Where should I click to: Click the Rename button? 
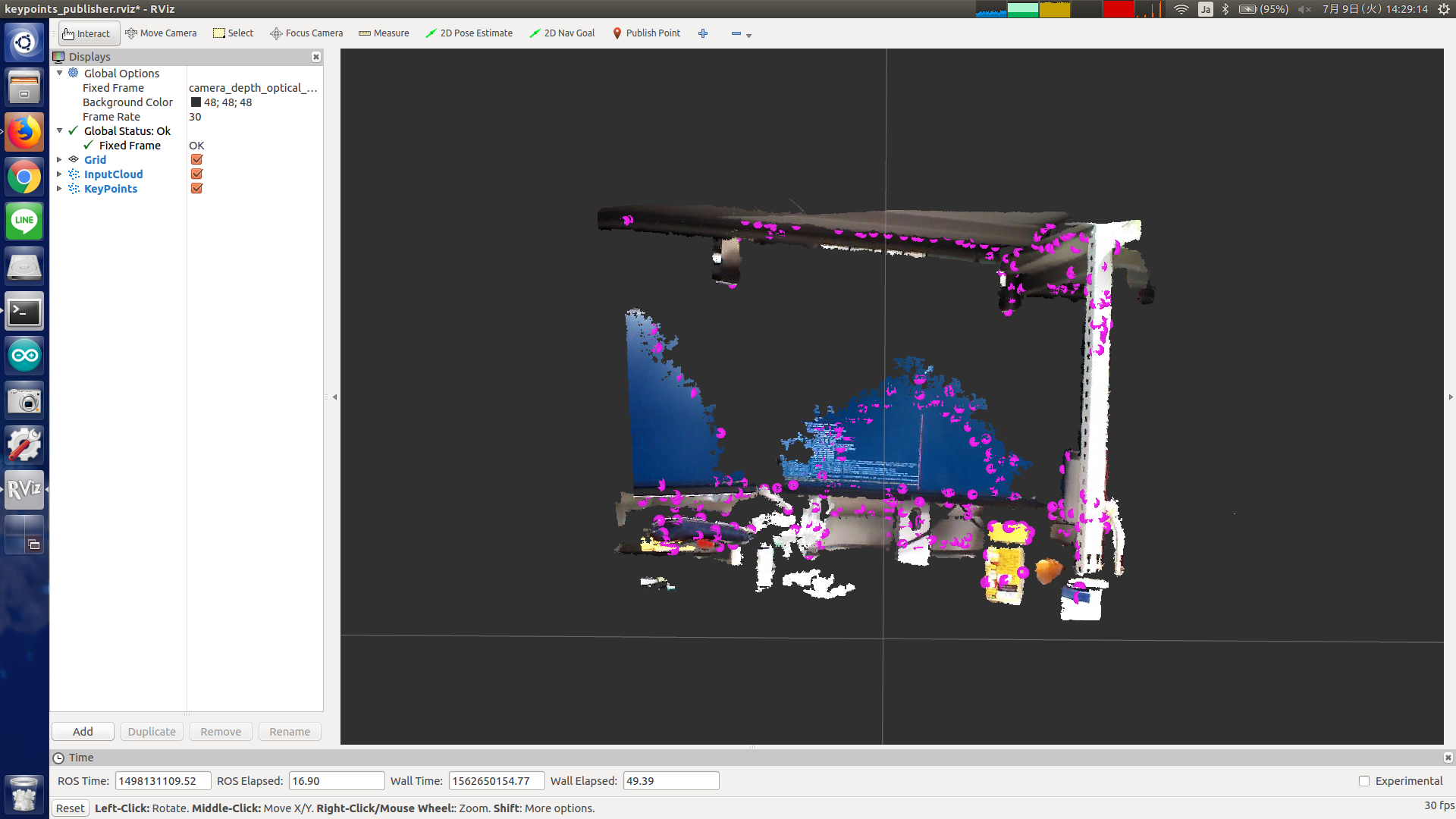[x=290, y=731]
